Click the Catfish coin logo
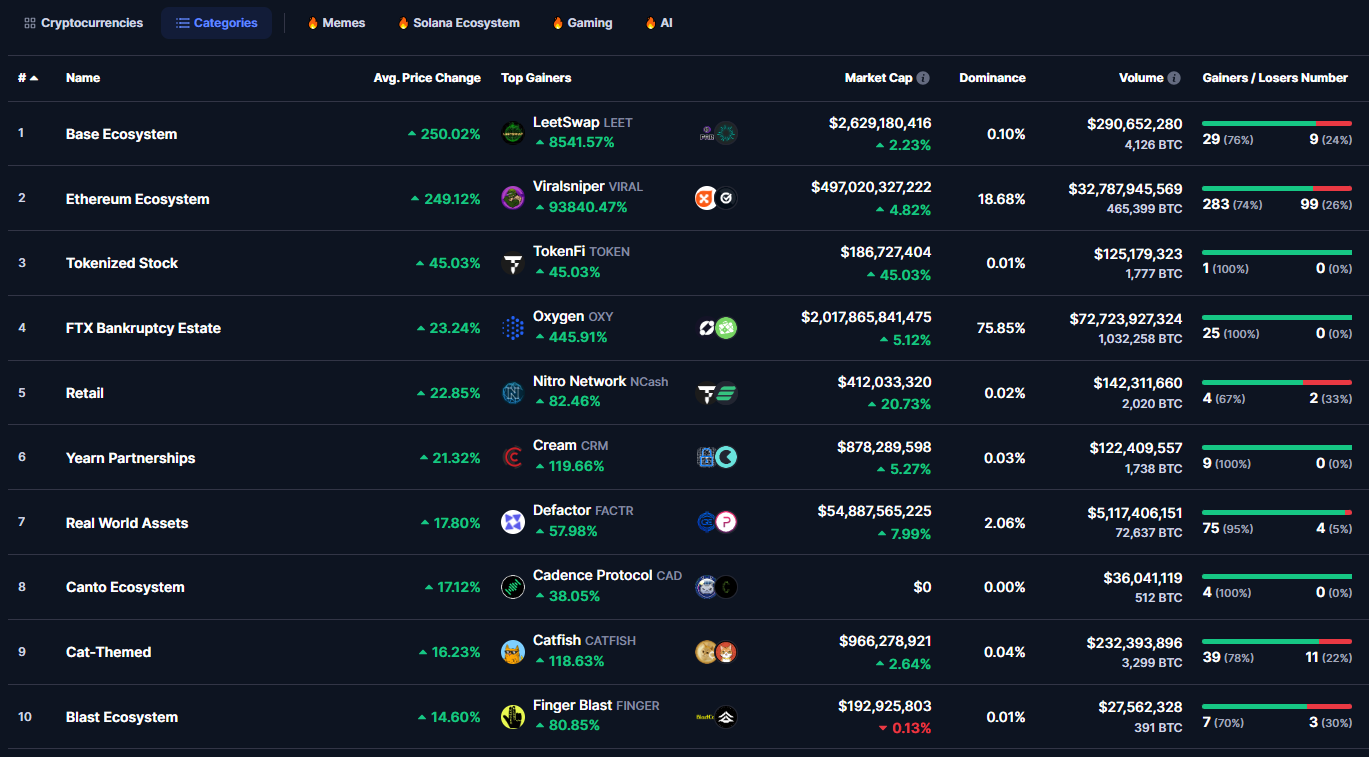Screen dimensions: 1369x757 [513, 652]
